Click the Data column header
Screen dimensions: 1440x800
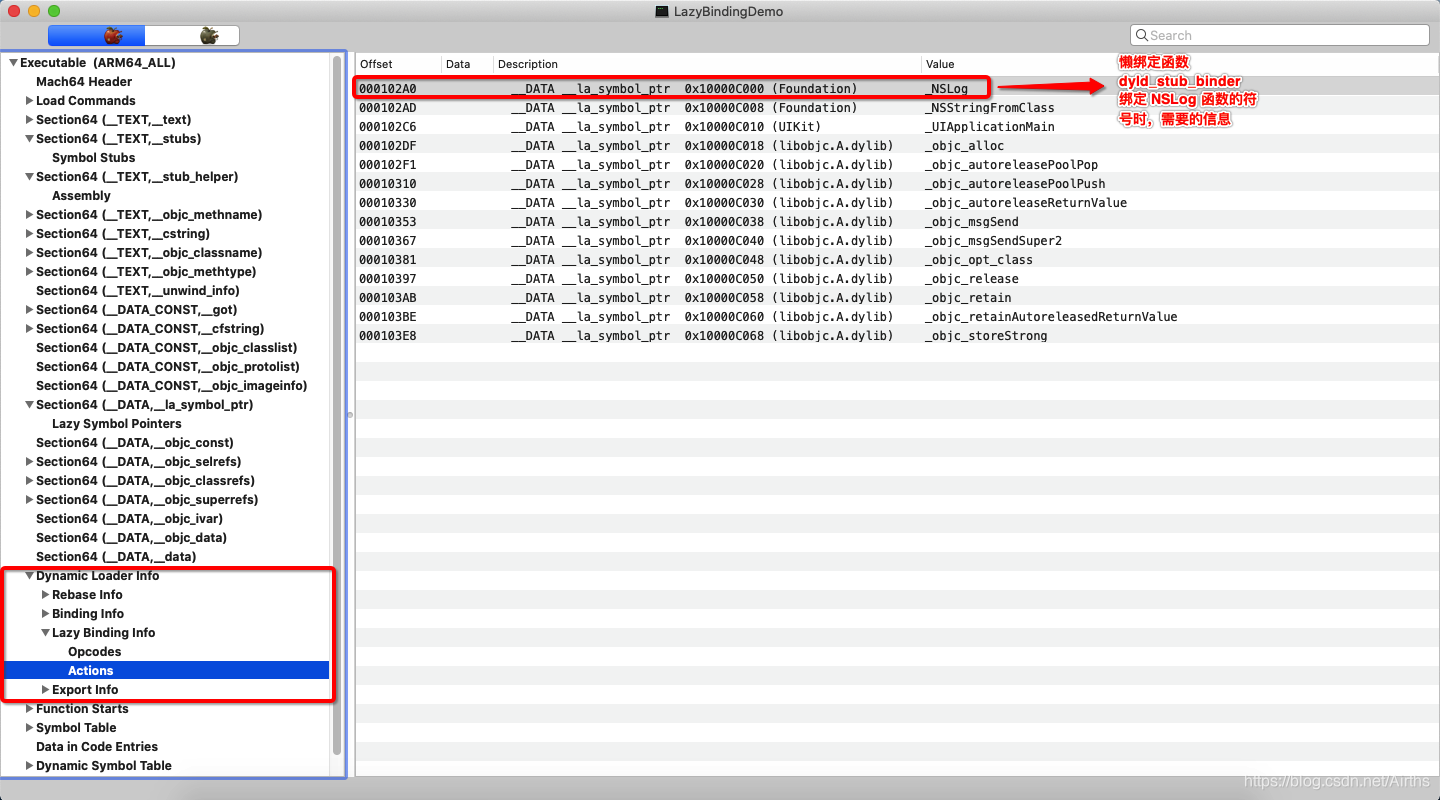click(x=467, y=64)
